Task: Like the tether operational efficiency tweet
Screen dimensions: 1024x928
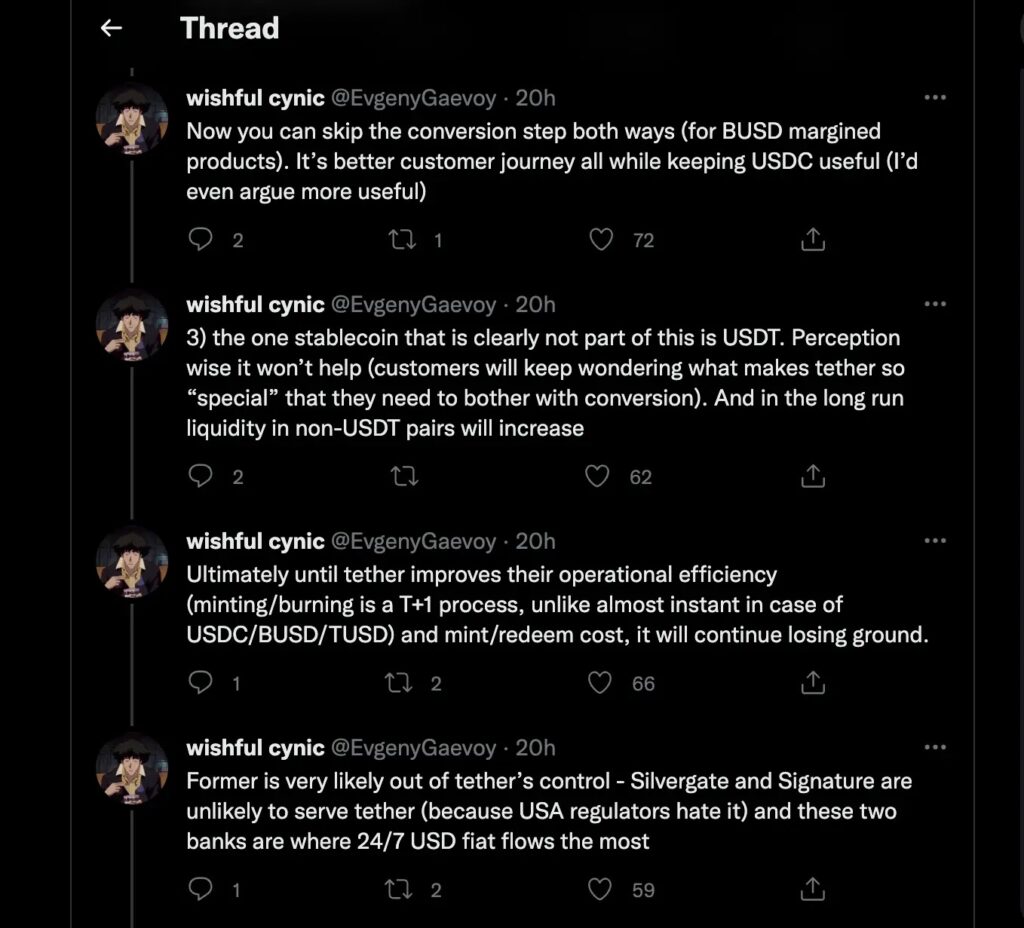Action: 600,683
